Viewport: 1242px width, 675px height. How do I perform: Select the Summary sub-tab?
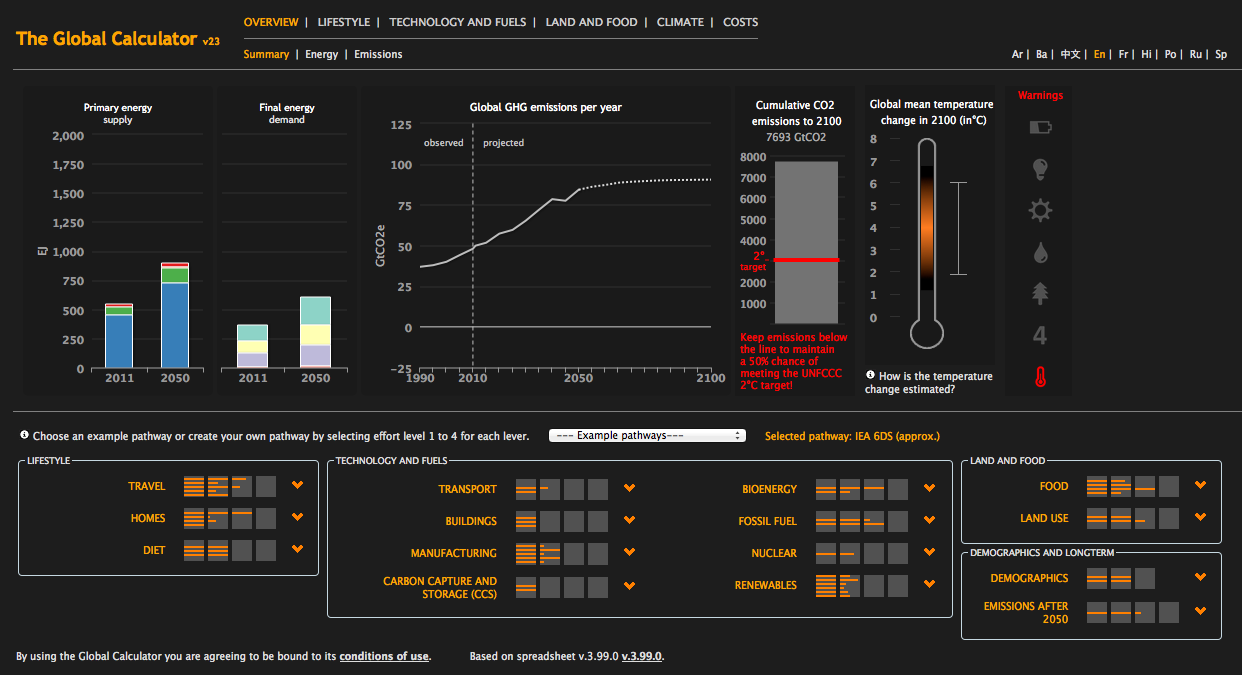[266, 55]
